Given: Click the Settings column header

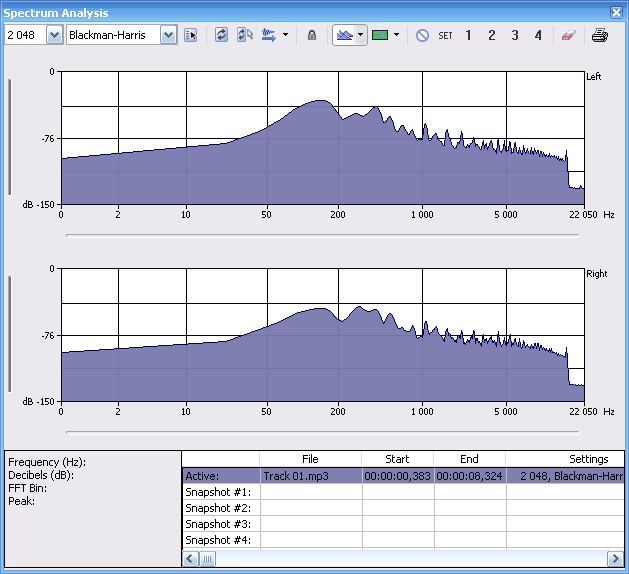Looking at the screenshot, I should coord(565,459).
